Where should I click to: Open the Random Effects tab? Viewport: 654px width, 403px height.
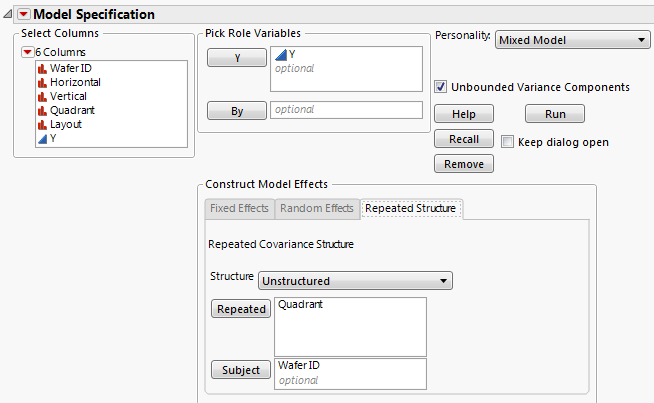coord(315,208)
